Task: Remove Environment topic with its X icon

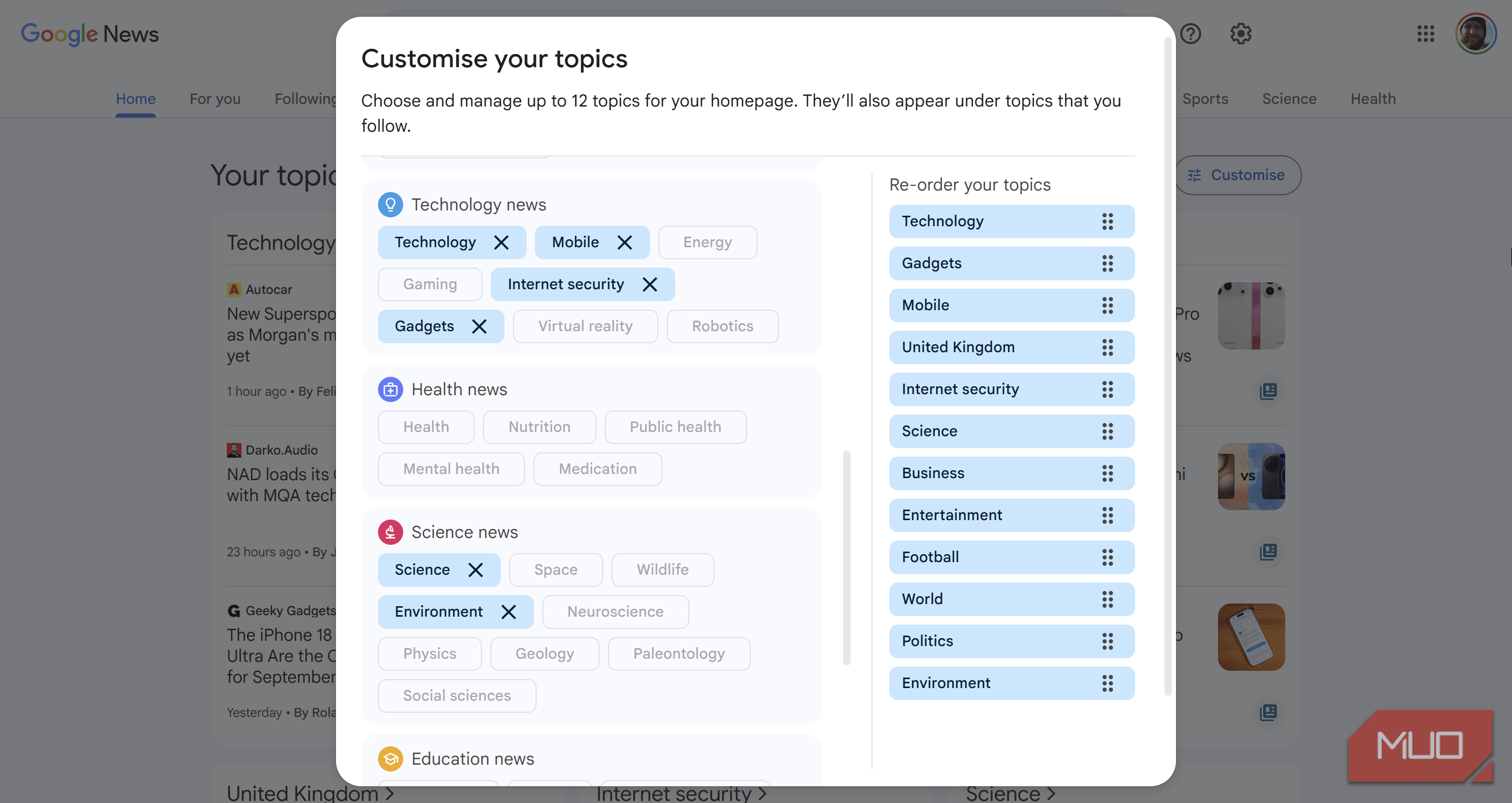Action: coord(509,611)
